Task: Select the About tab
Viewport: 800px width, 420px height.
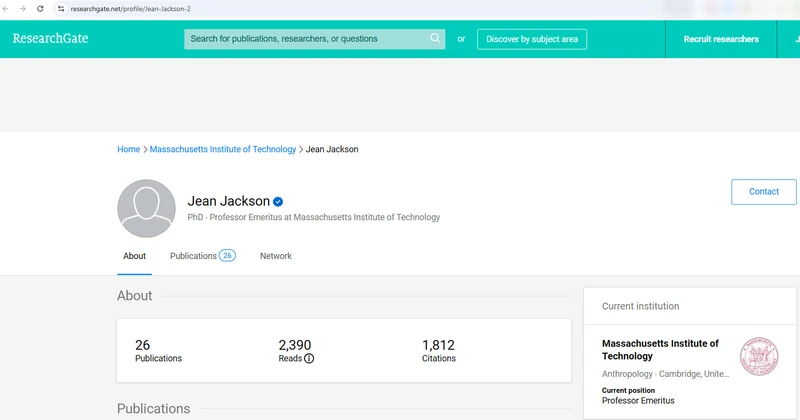Action: (x=134, y=256)
